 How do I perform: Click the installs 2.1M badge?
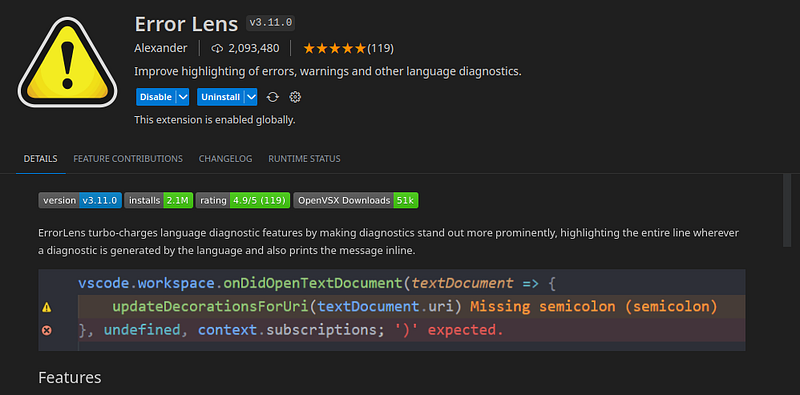[159, 201]
